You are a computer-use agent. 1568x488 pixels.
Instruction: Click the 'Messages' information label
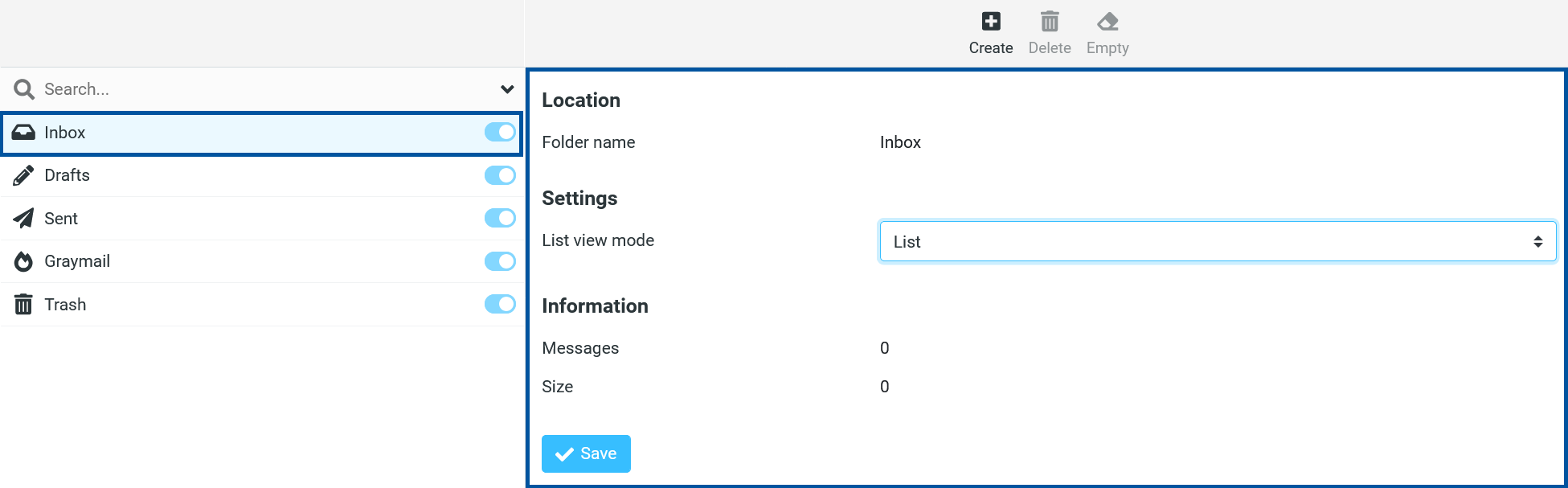(x=580, y=348)
